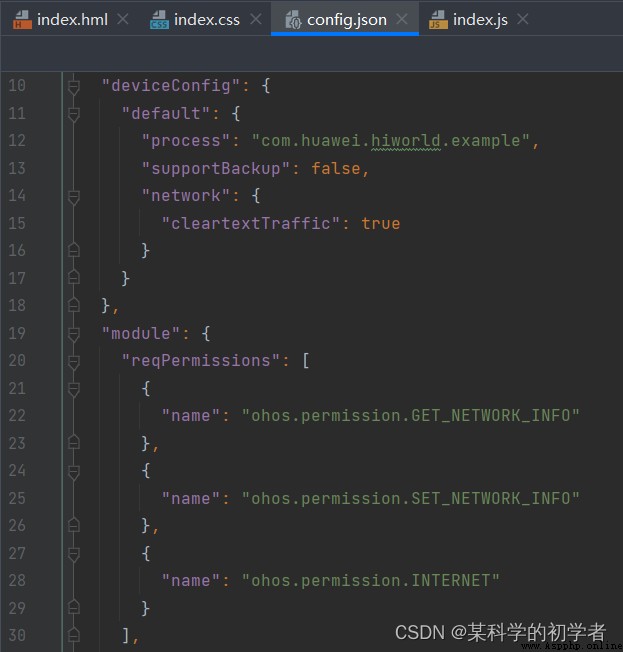Click the JS file icon on index.js tab

438,20
